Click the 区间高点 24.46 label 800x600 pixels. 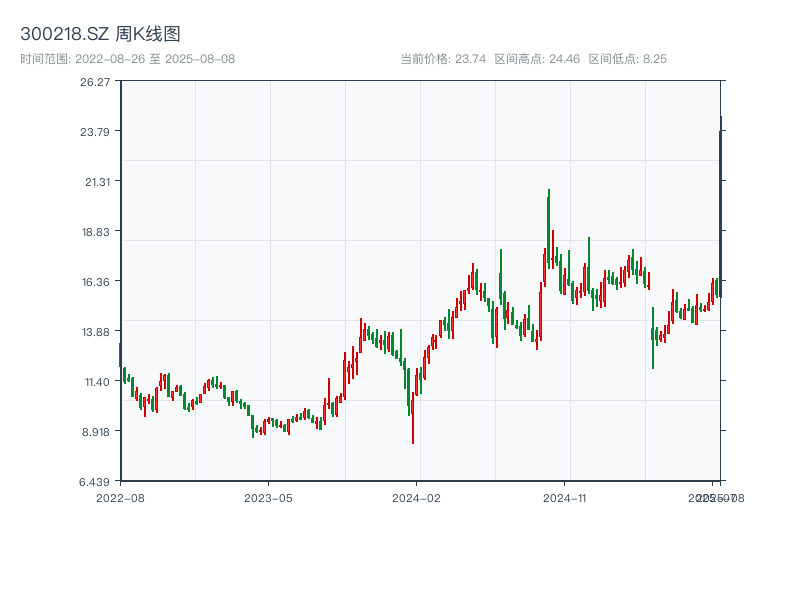(x=537, y=59)
